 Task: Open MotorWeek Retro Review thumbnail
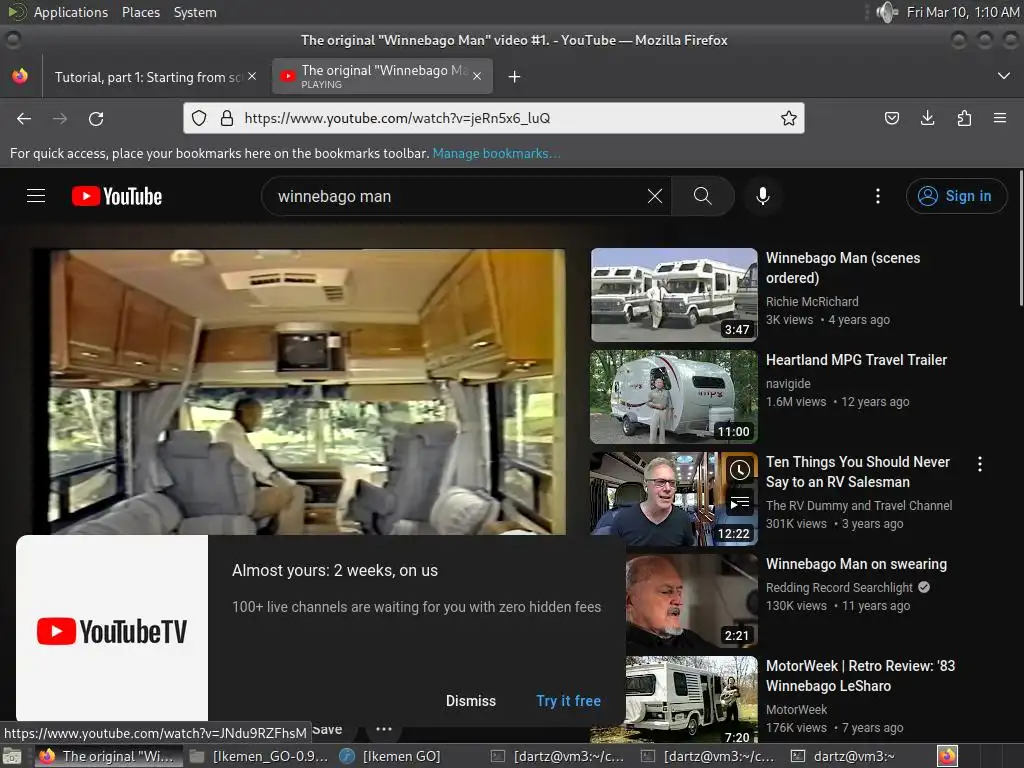click(x=692, y=699)
